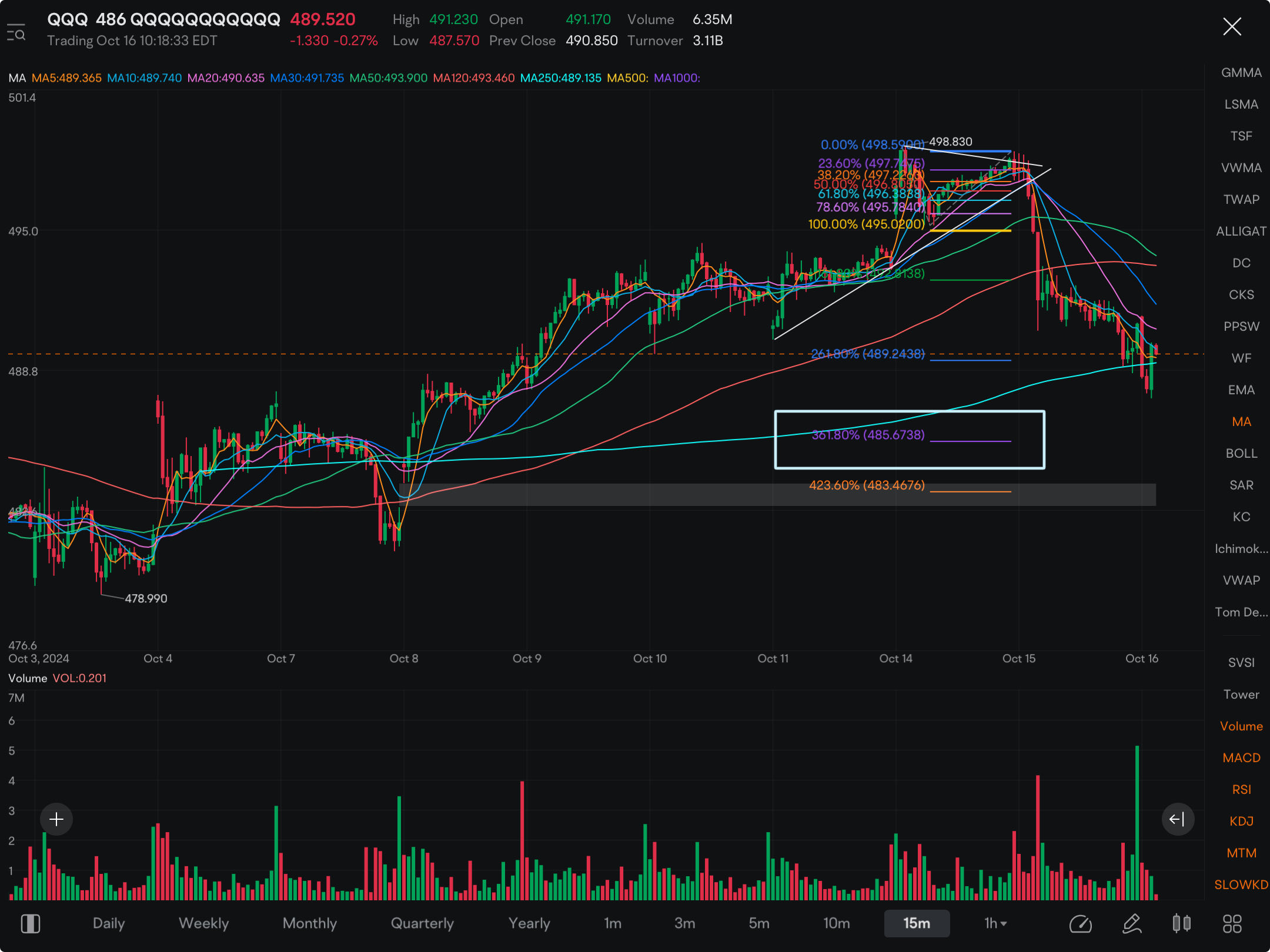The width and height of the screenshot is (1270, 952).
Task: Select the 5m interval
Action: click(x=758, y=924)
